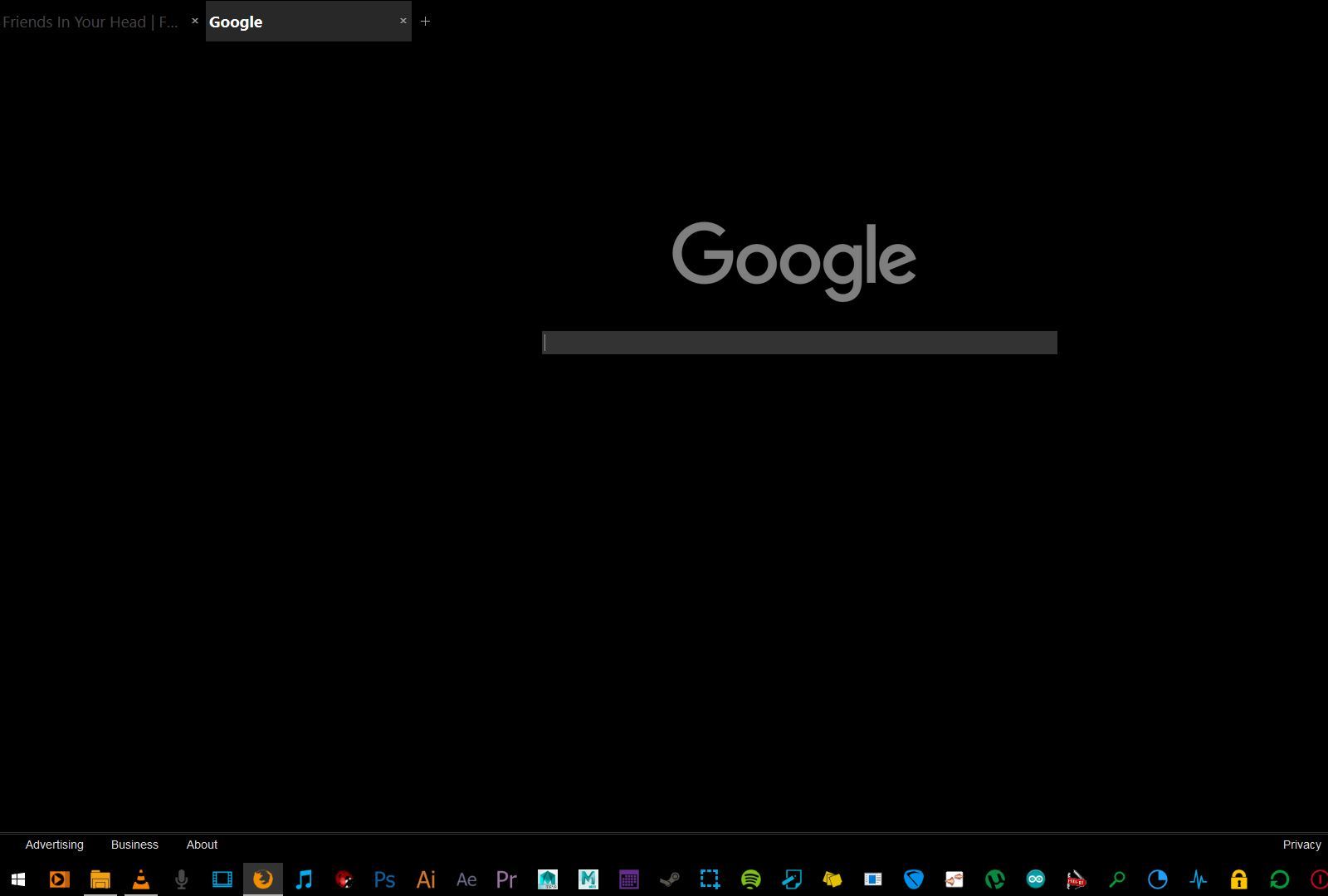The height and width of the screenshot is (896, 1328).
Task: Open the red Swiss army knife icon
Action: click(x=1076, y=879)
